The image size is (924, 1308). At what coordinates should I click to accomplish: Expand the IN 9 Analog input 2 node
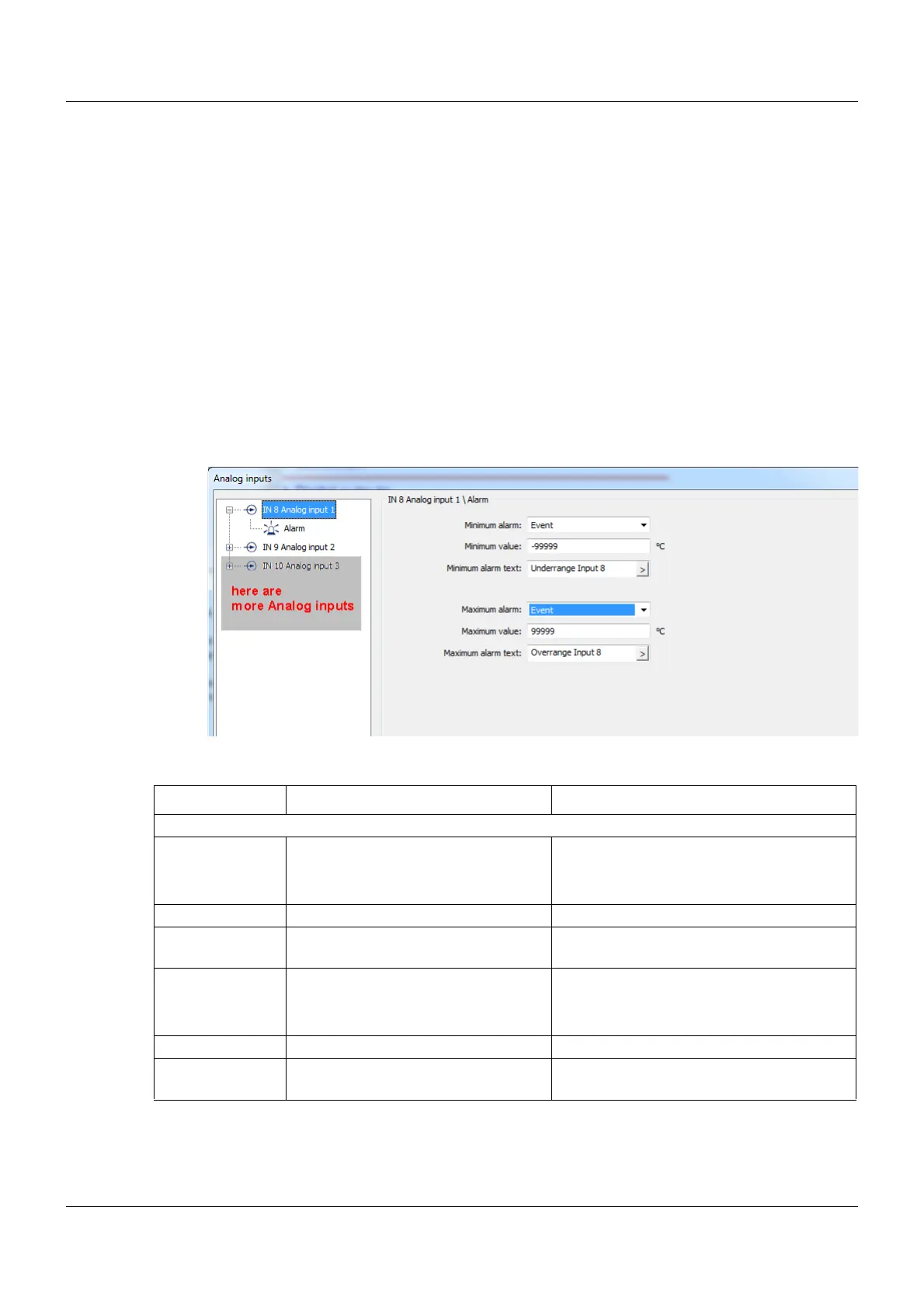(x=229, y=548)
